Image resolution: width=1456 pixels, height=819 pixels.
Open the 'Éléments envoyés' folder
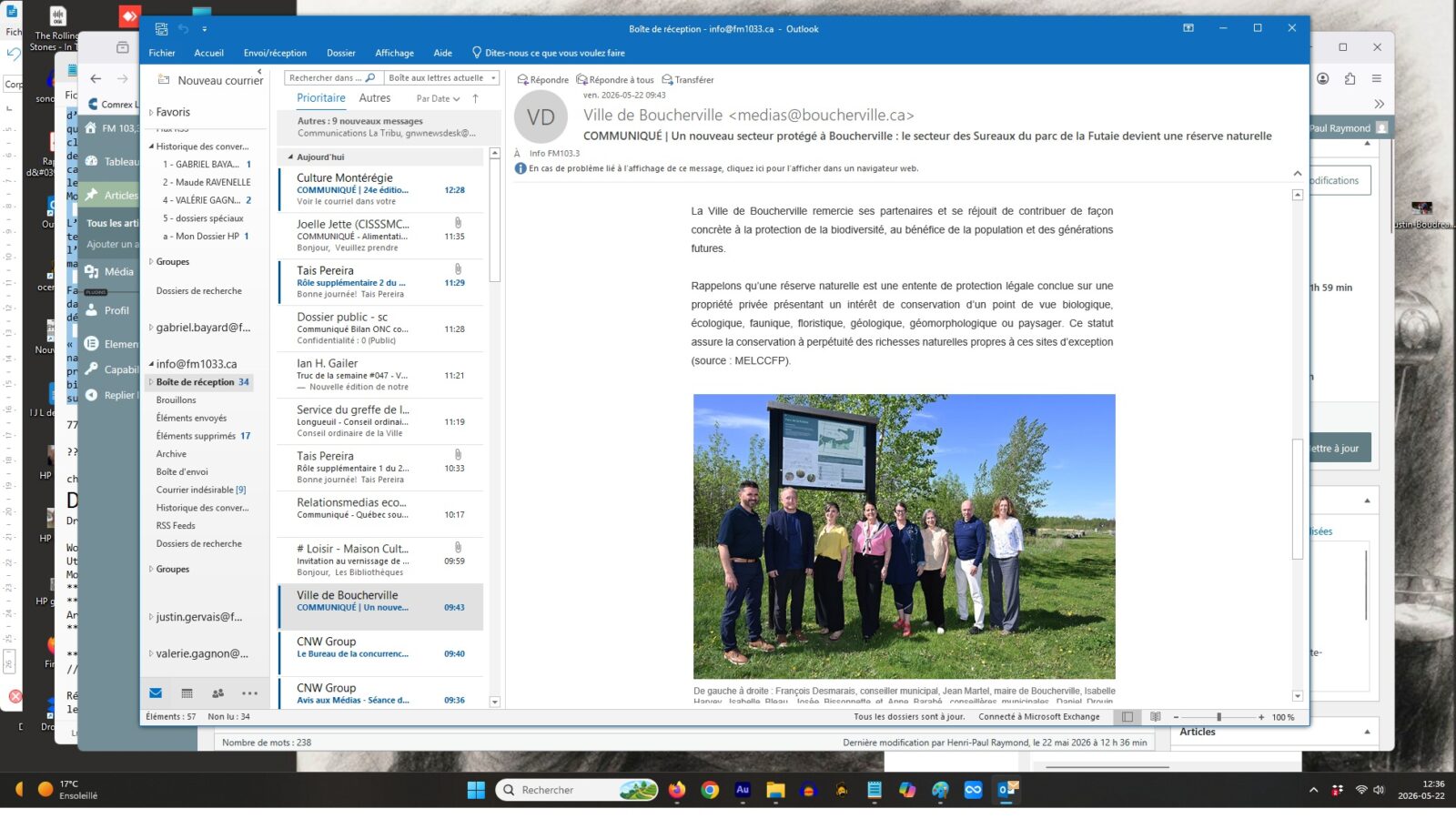coord(191,419)
